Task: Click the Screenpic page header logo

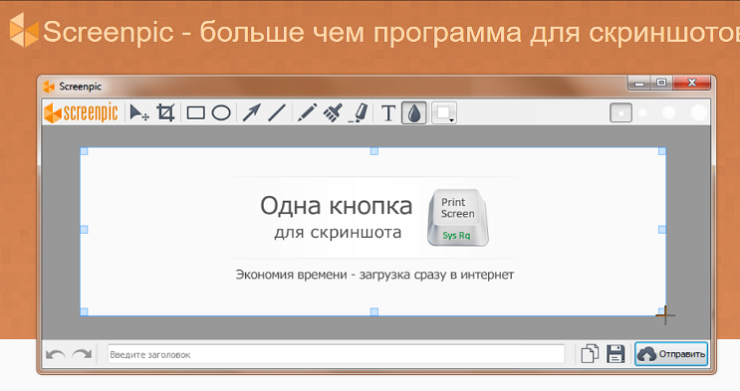Action: coord(24,30)
